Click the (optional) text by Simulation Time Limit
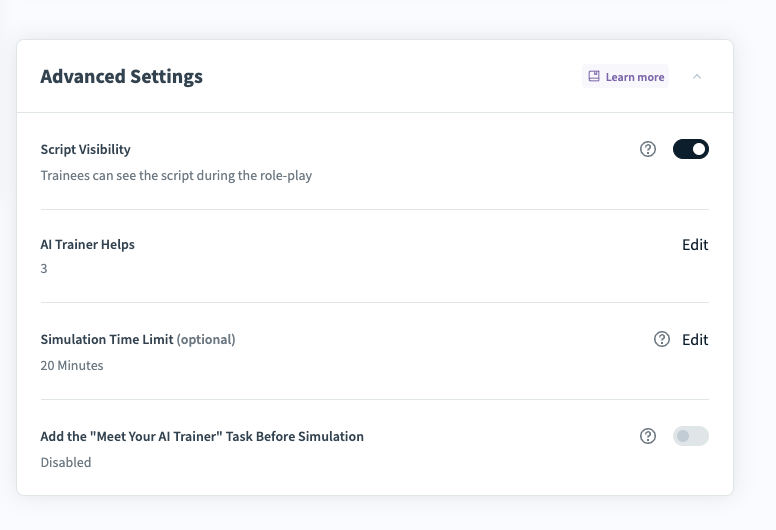The image size is (776, 530). [x=206, y=340]
